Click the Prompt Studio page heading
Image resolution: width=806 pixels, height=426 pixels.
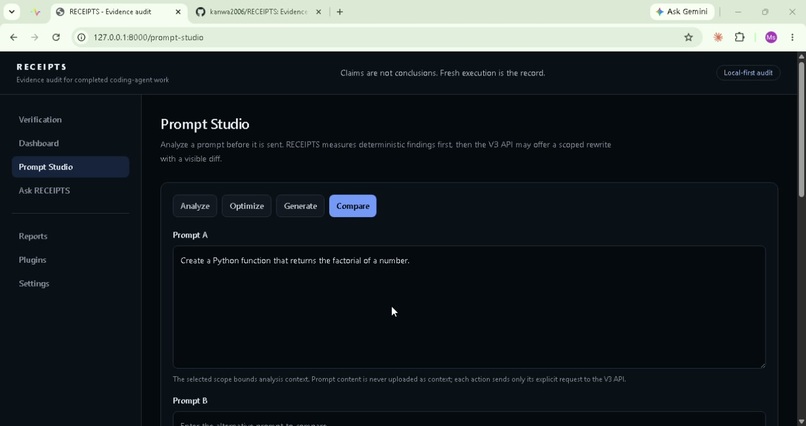coord(205,124)
